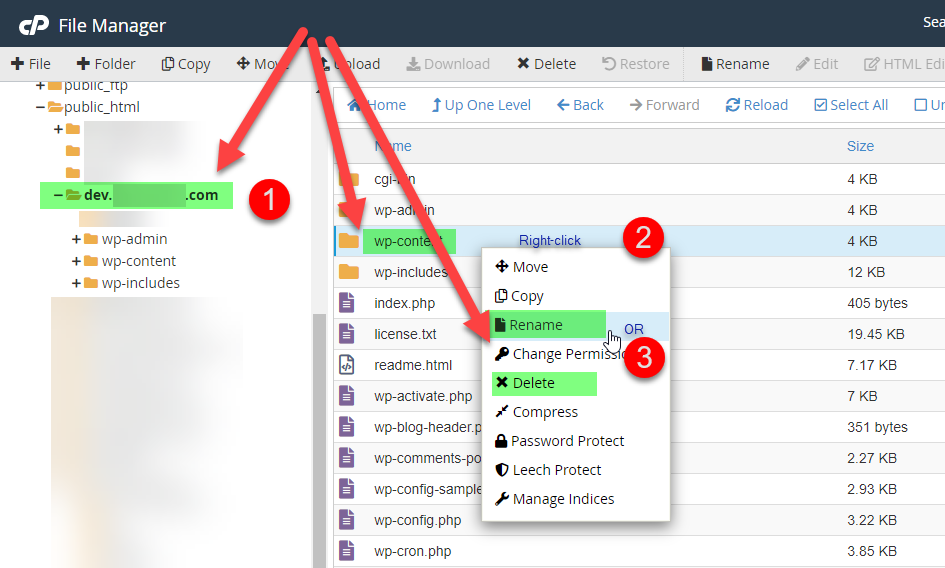Select the readme.html file name
Viewport: 945px width, 568px height.
coord(413,365)
